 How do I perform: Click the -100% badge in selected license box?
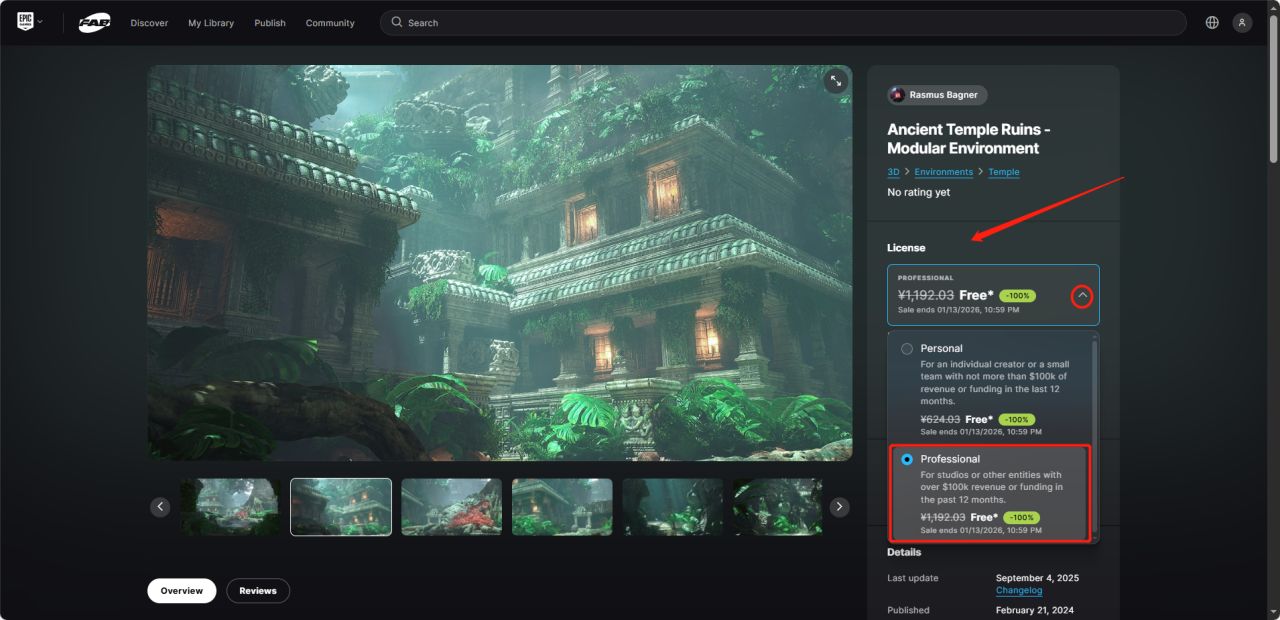coord(1018,295)
